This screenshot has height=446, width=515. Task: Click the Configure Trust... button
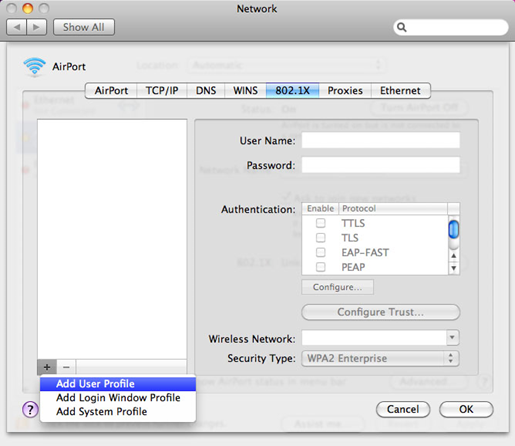point(380,312)
